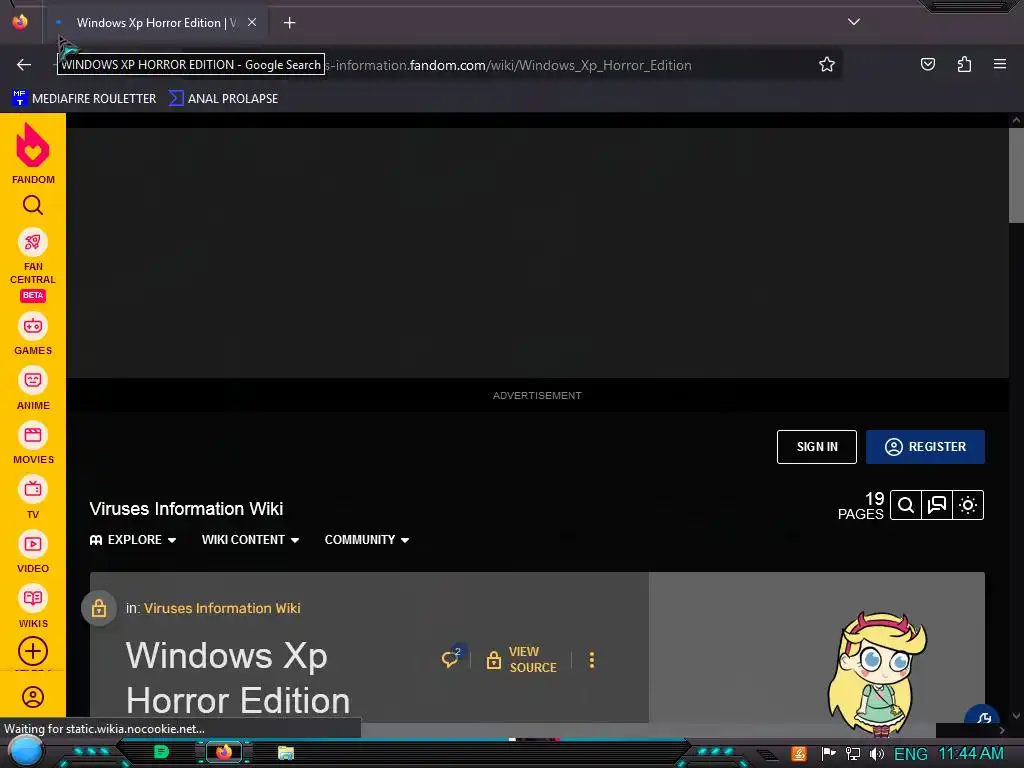Open the wiki Discuss icon

pyautogui.click(x=937, y=505)
